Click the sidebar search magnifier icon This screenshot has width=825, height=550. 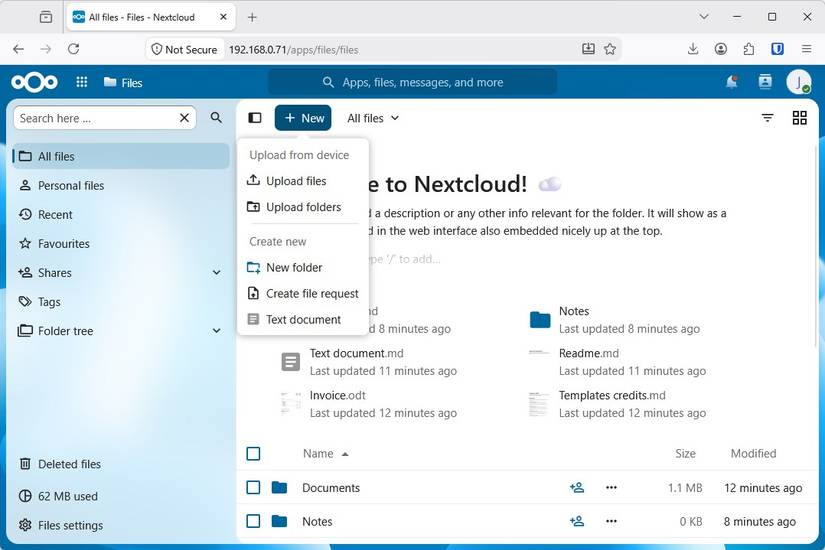pyautogui.click(x=216, y=117)
